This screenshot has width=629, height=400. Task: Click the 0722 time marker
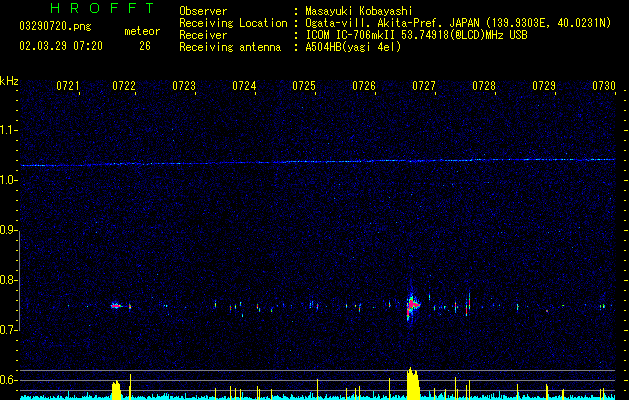pyautogui.click(x=124, y=86)
